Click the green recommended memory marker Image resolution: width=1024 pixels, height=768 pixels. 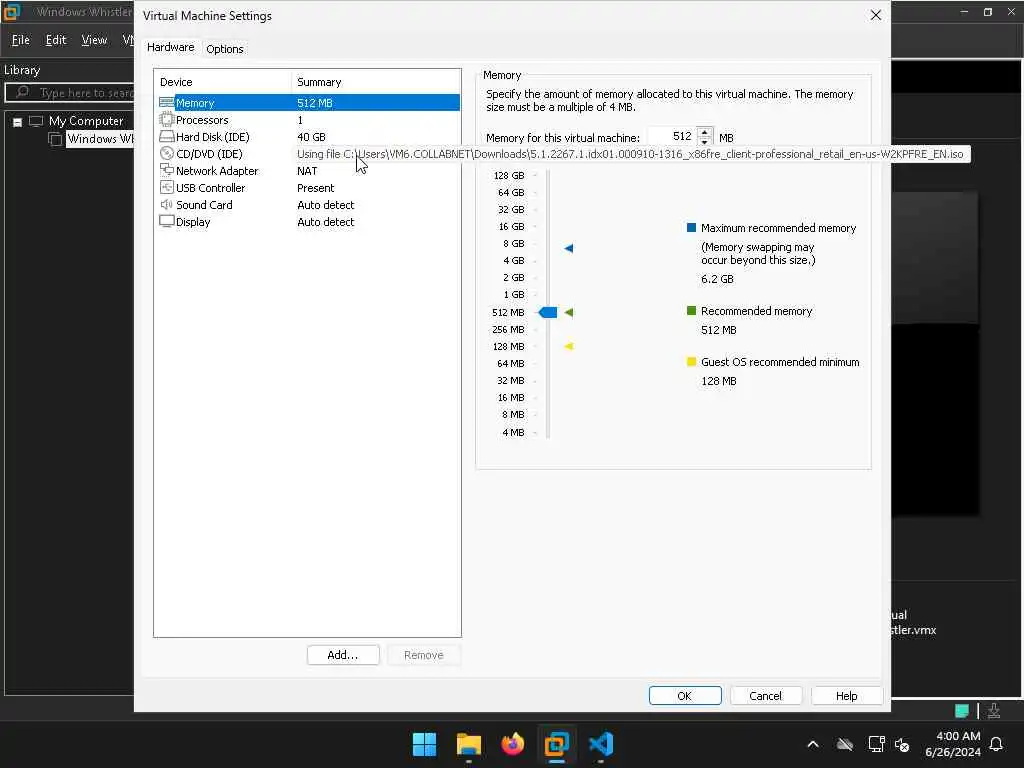[569, 312]
